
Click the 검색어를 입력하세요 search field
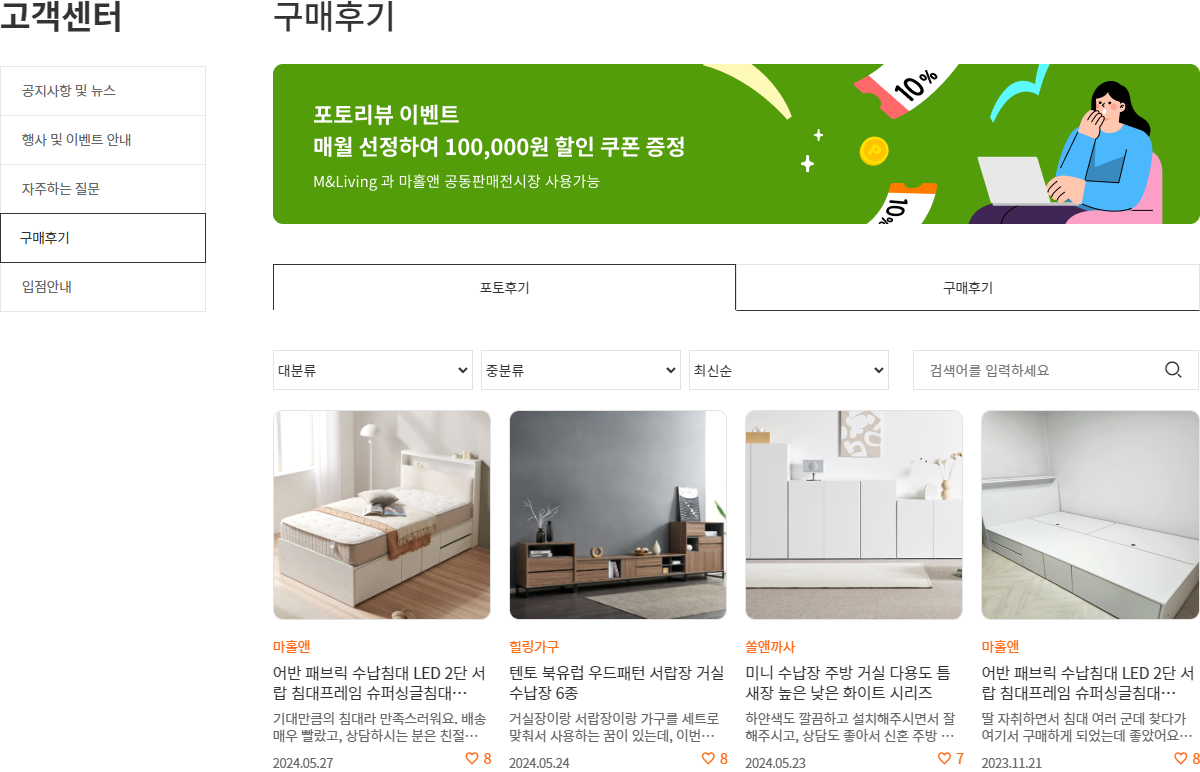coord(1040,370)
